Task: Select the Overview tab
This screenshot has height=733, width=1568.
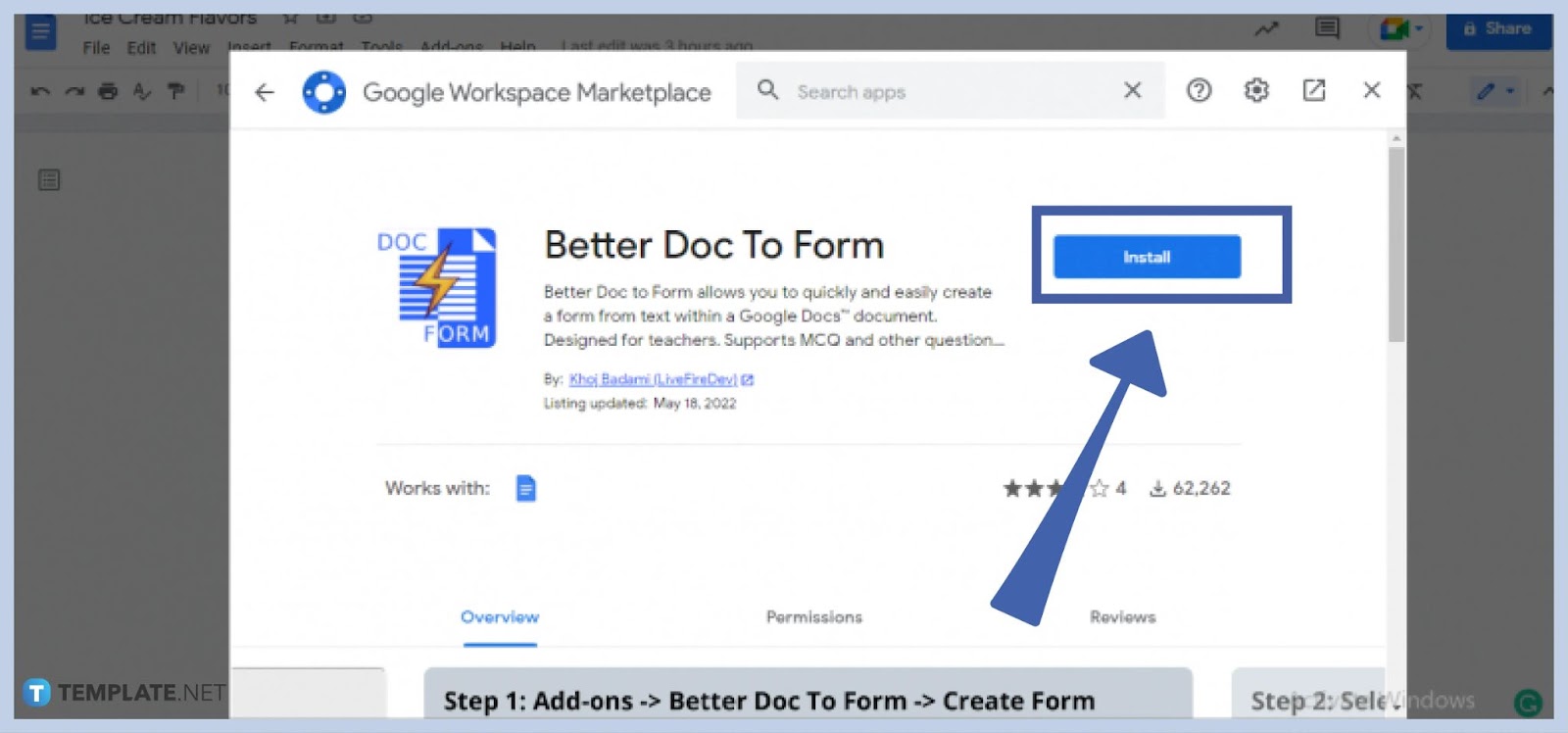Action: tap(499, 616)
